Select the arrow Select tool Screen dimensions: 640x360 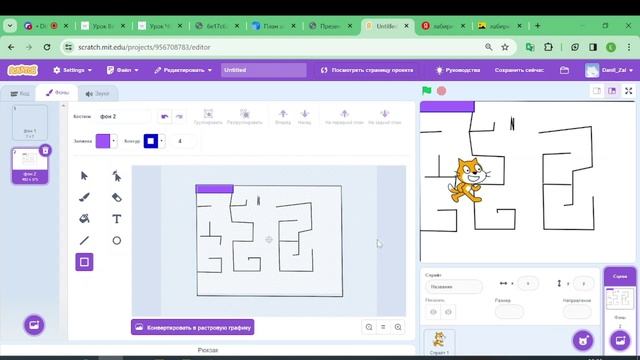pos(84,176)
